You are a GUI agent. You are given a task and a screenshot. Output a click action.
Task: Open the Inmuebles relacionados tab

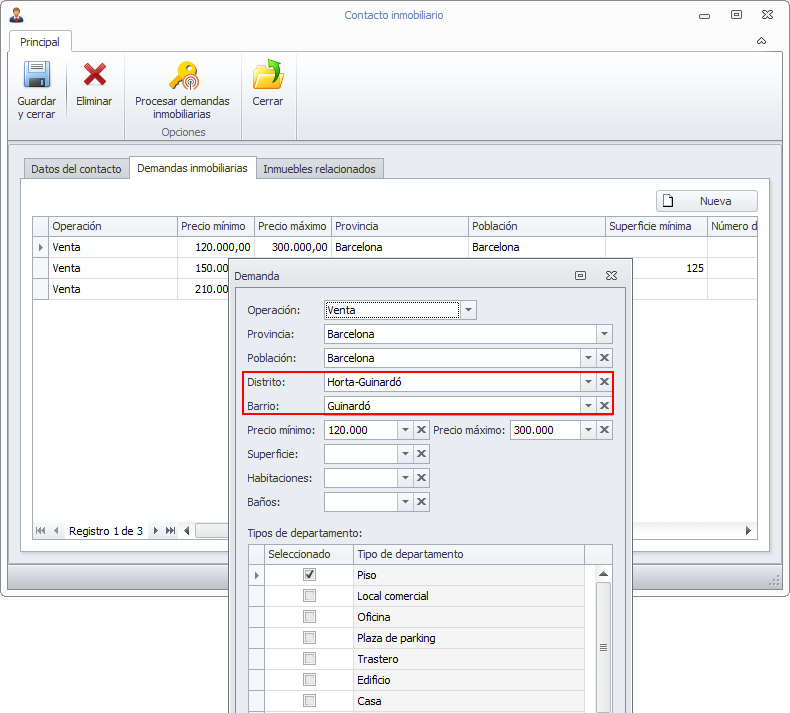[319, 169]
